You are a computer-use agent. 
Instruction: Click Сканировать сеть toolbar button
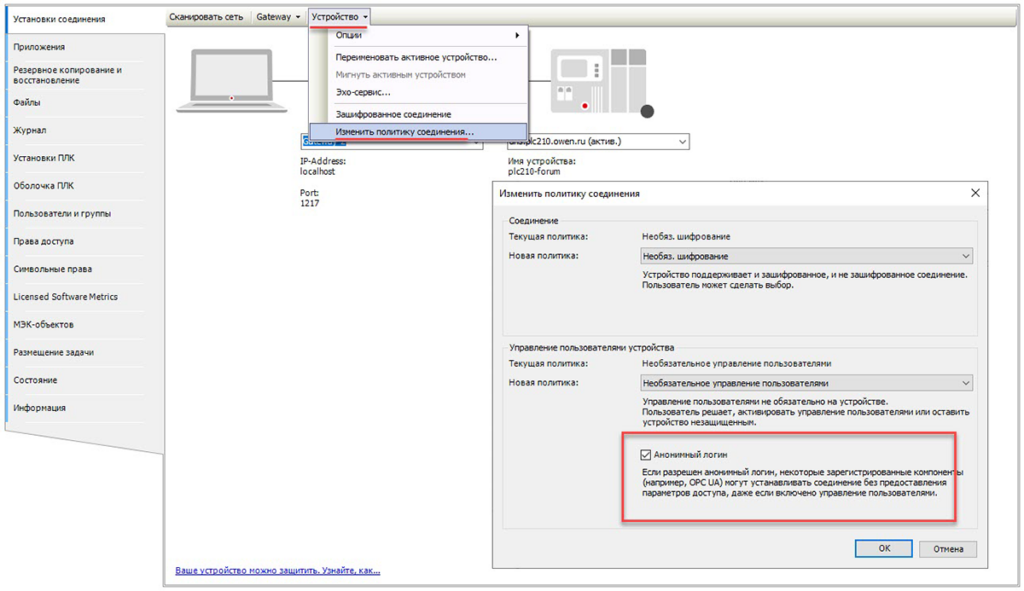tap(205, 17)
